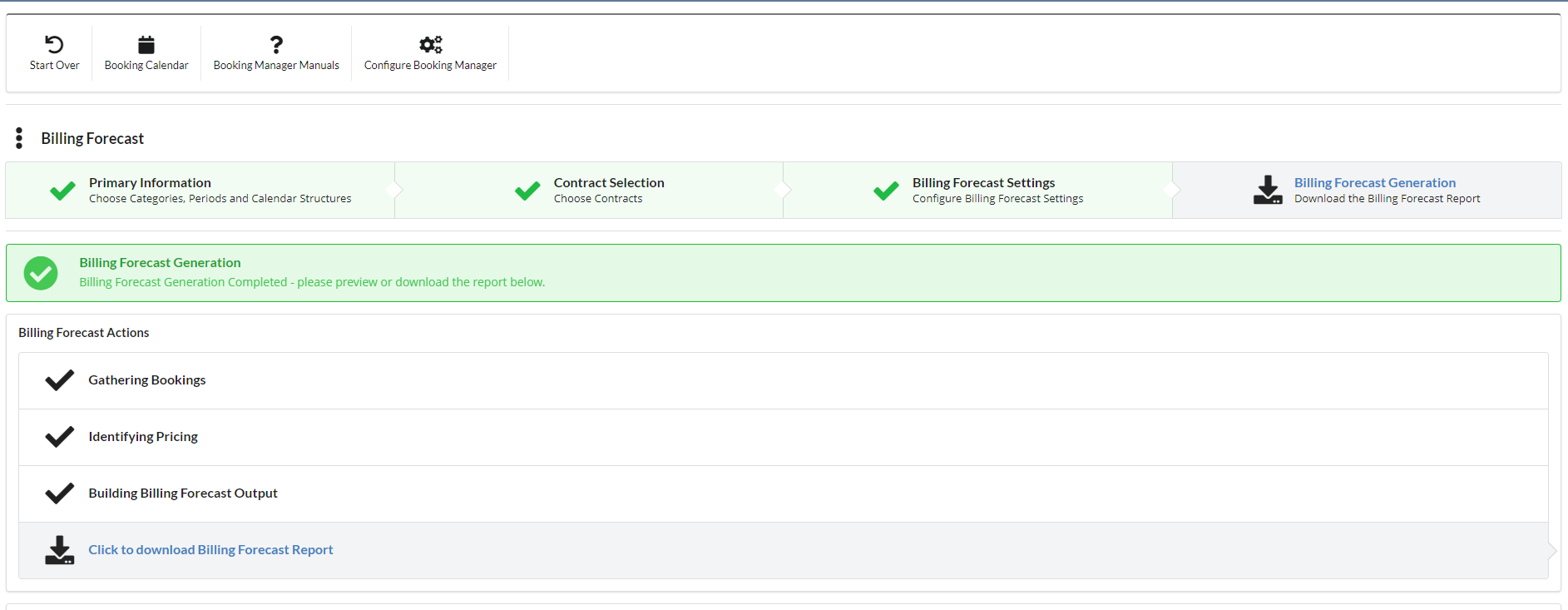Image resolution: width=1568 pixels, height=610 pixels.
Task: Click the green circle success checkmark
Action: (41, 273)
